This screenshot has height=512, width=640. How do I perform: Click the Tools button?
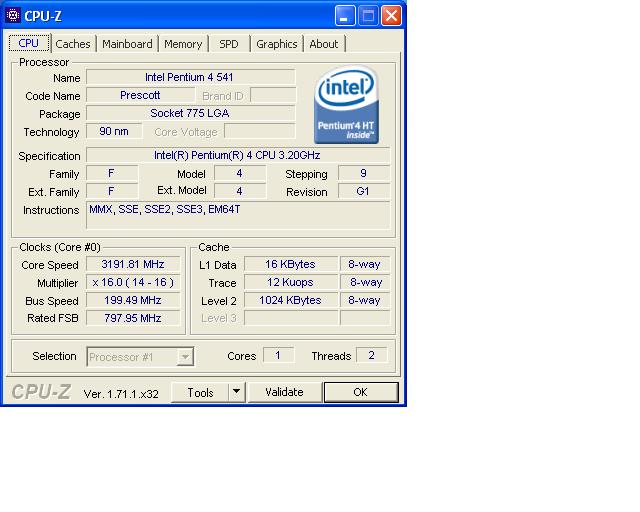coord(200,392)
